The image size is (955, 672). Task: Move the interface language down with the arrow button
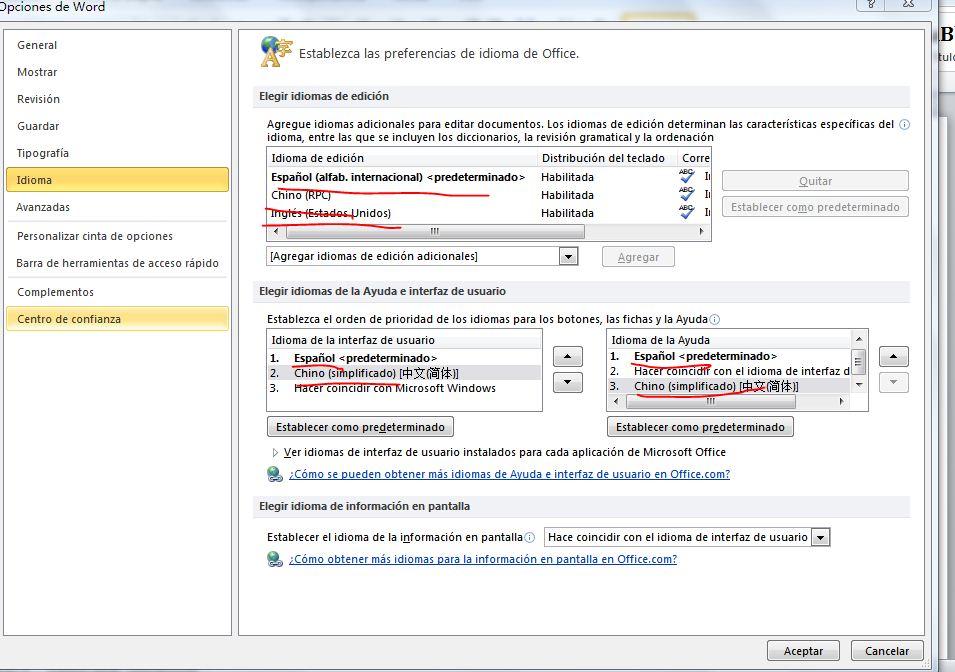(567, 382)
